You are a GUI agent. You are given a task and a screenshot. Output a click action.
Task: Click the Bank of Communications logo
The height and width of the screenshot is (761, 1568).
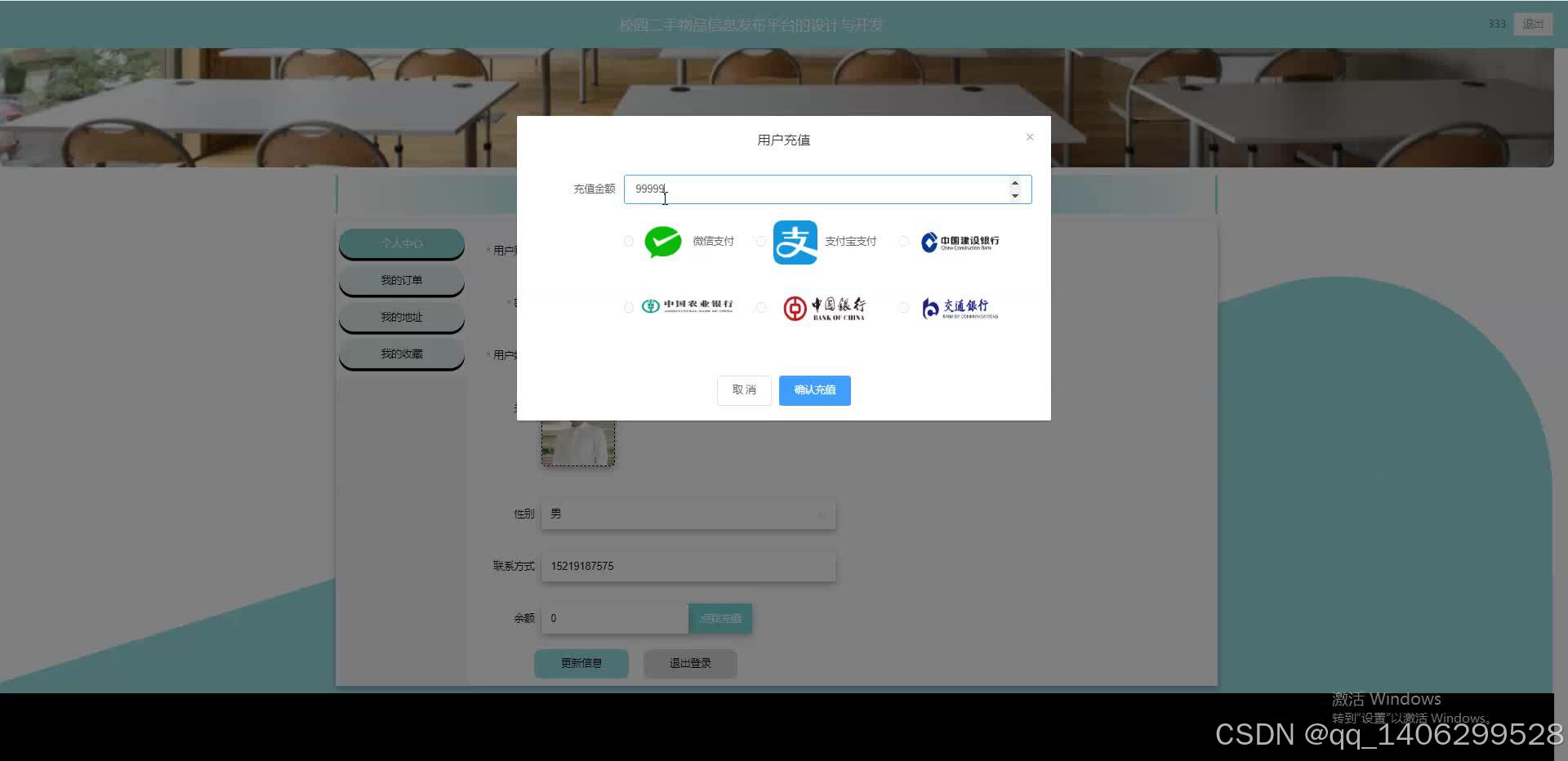[960, 308]
